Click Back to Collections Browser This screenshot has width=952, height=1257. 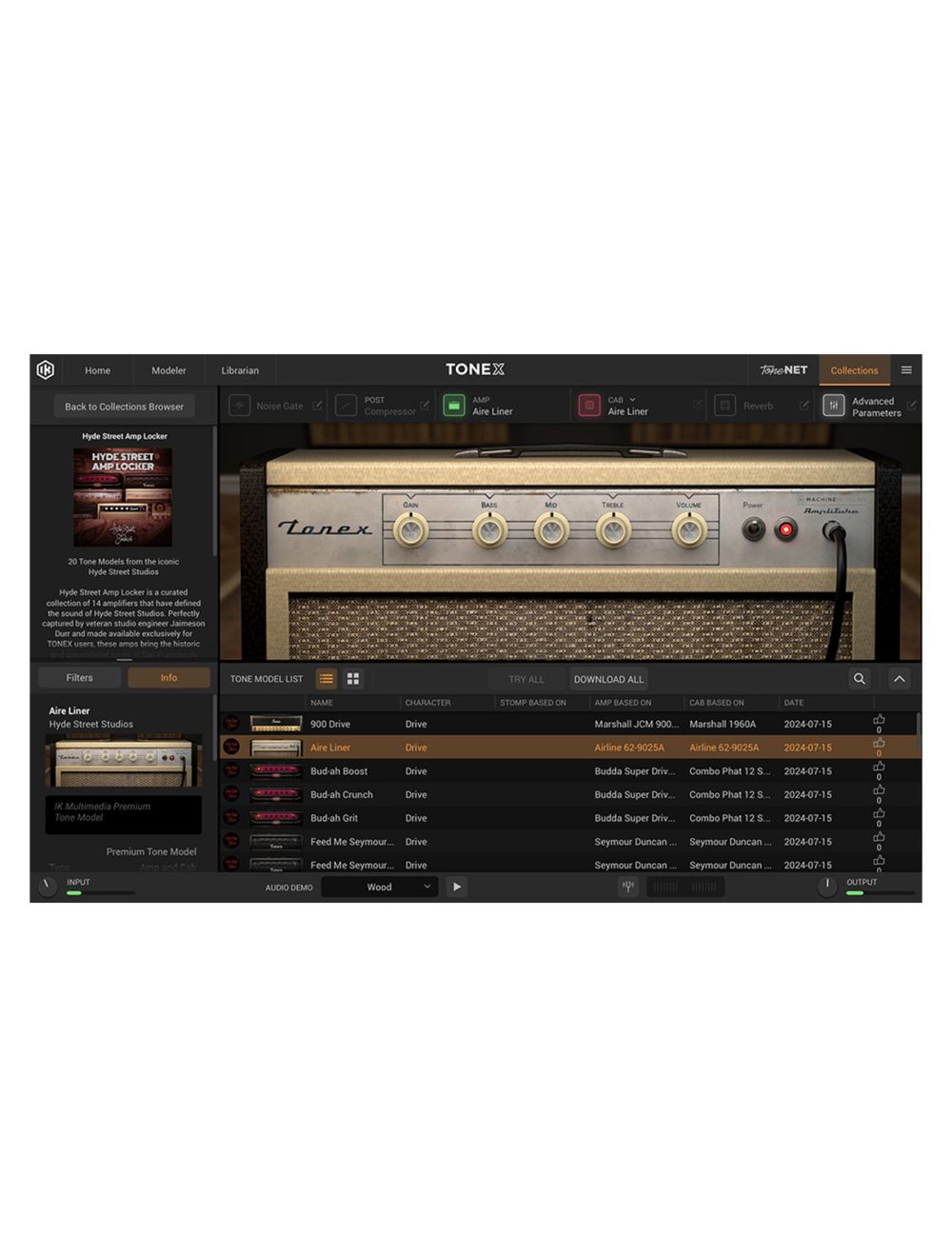click(124, 406)
